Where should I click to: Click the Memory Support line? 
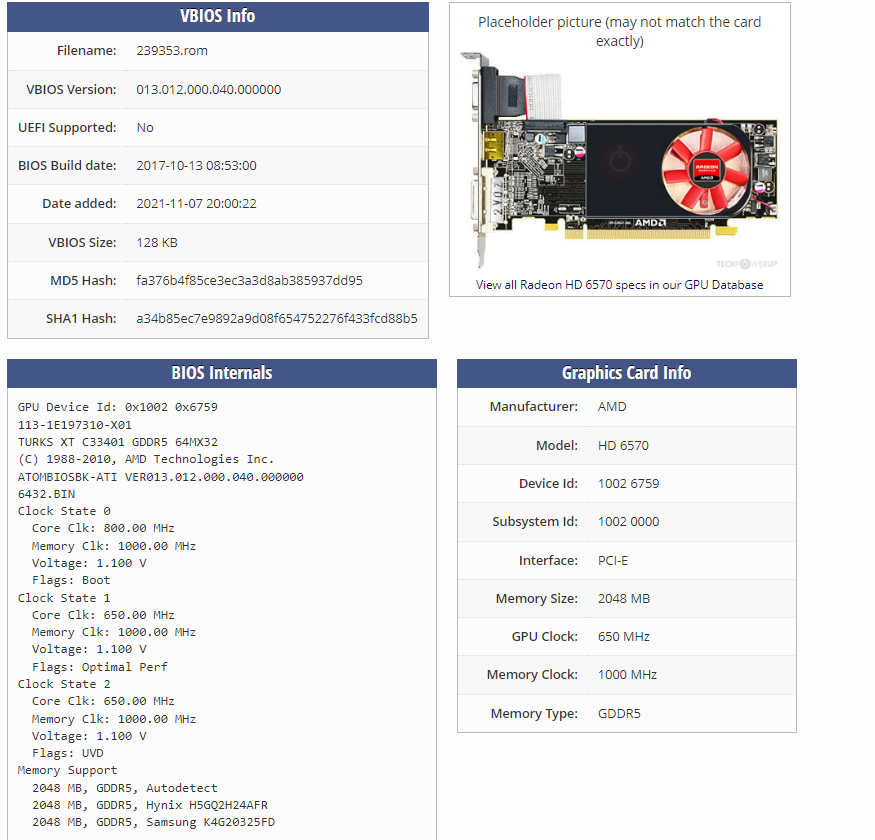(x=68, y=771)
